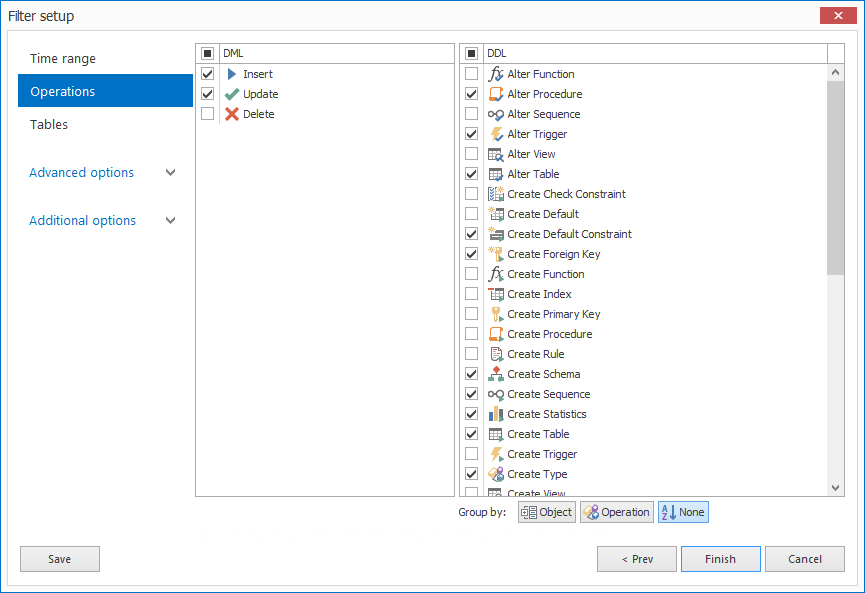The width and height of the screenshot is (865, 593).
Task: Click the Create Foreign Key icon
Action: (x=496, y=254)
